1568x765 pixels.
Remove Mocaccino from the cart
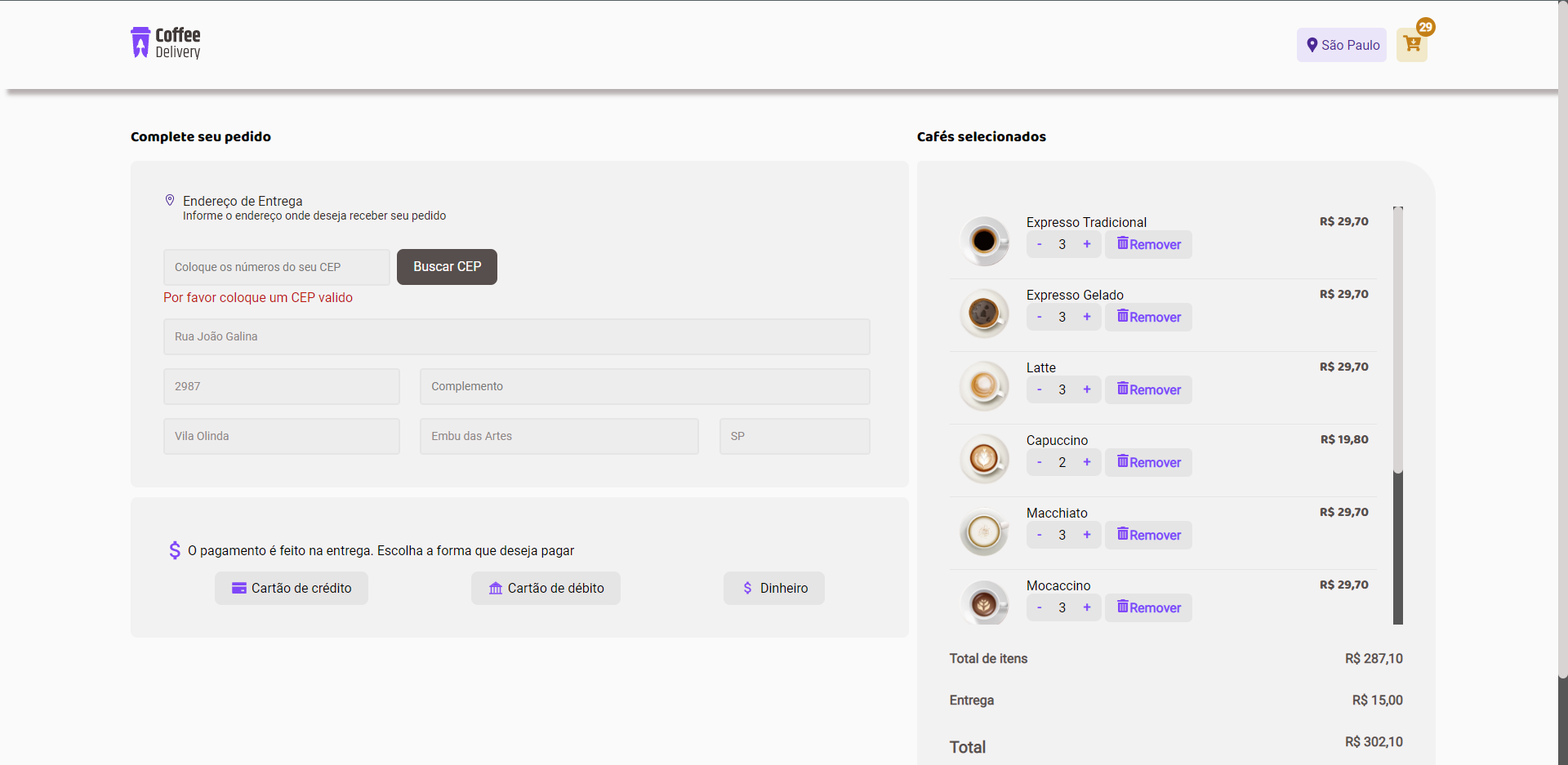(x=1148, y=607)
